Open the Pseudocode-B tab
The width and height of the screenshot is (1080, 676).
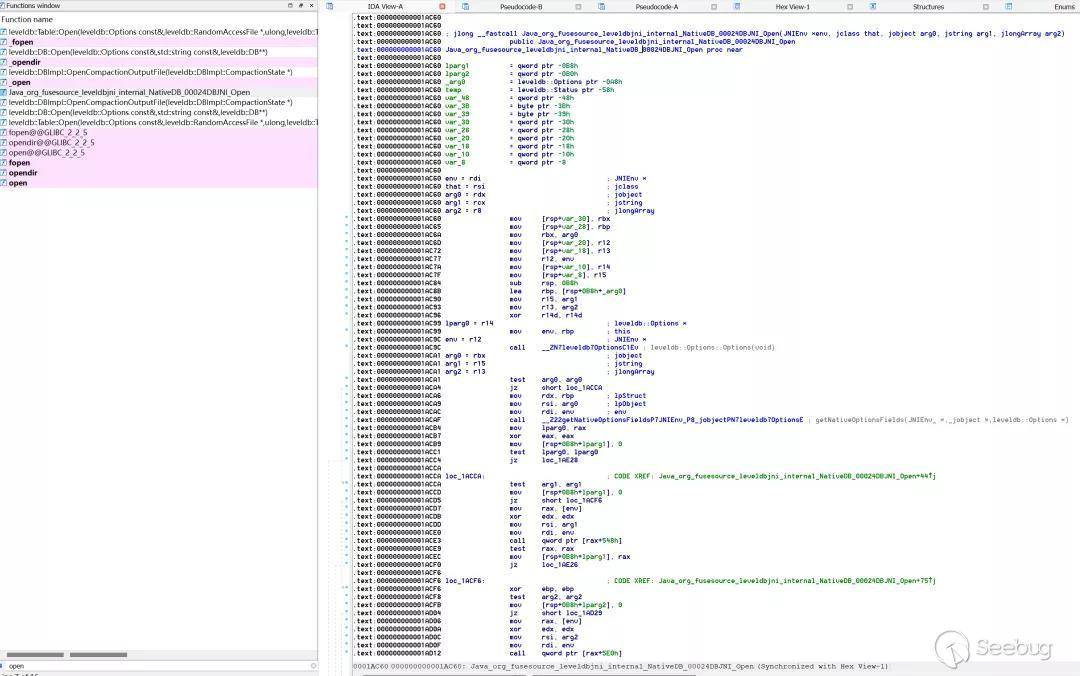pyautogui.click(x=521, y=7)
